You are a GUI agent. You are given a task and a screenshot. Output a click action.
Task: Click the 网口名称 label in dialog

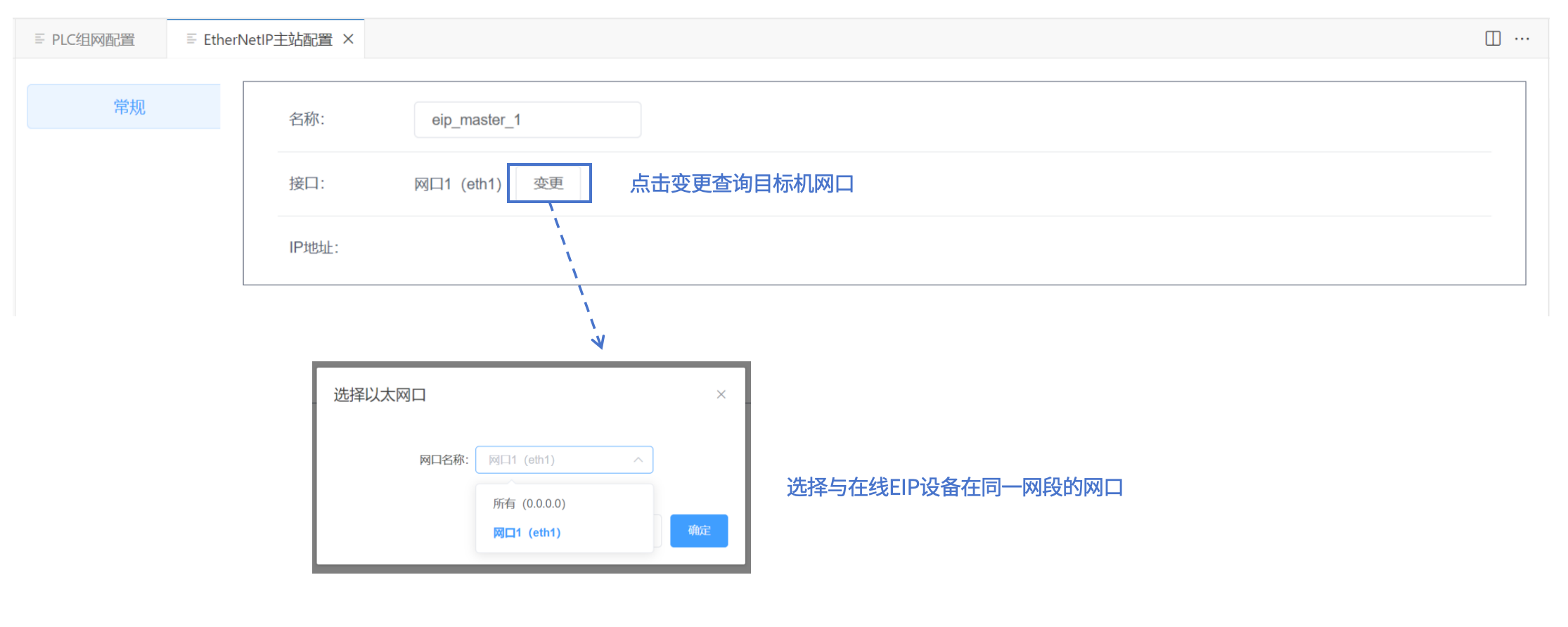(x=444, y=460)
